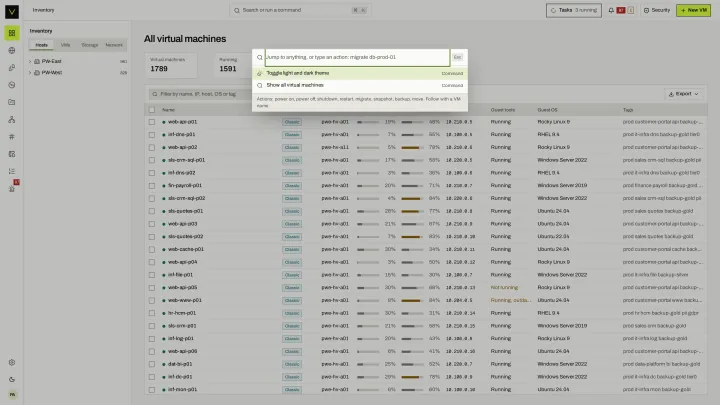Open the settings gear in sidebar
Image resolution: width=720 pixels, height=405 pixels.
(12, 362)
